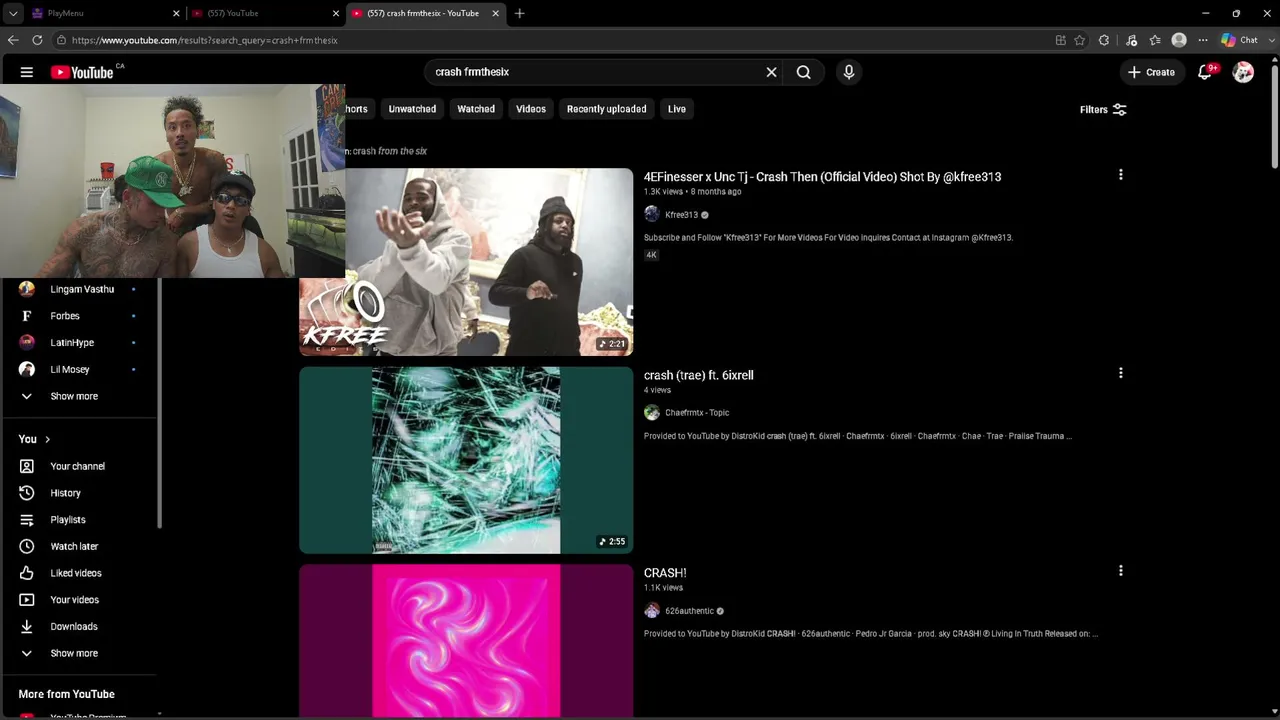Open the Lingam Vasthu subscription
This screenshot has width=1280, height=720.
[x=80, y=289]
